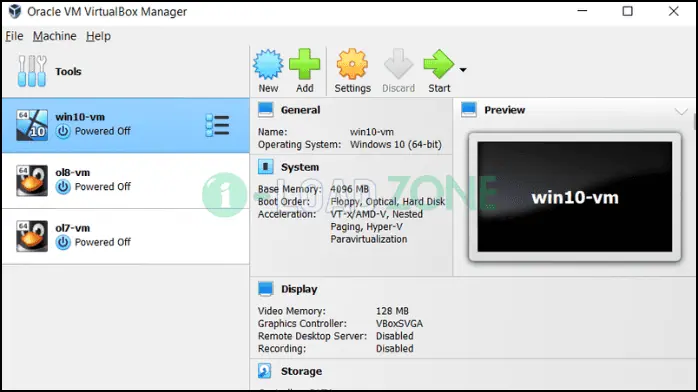Click the Settings toolbar label

tap(353, 89)
